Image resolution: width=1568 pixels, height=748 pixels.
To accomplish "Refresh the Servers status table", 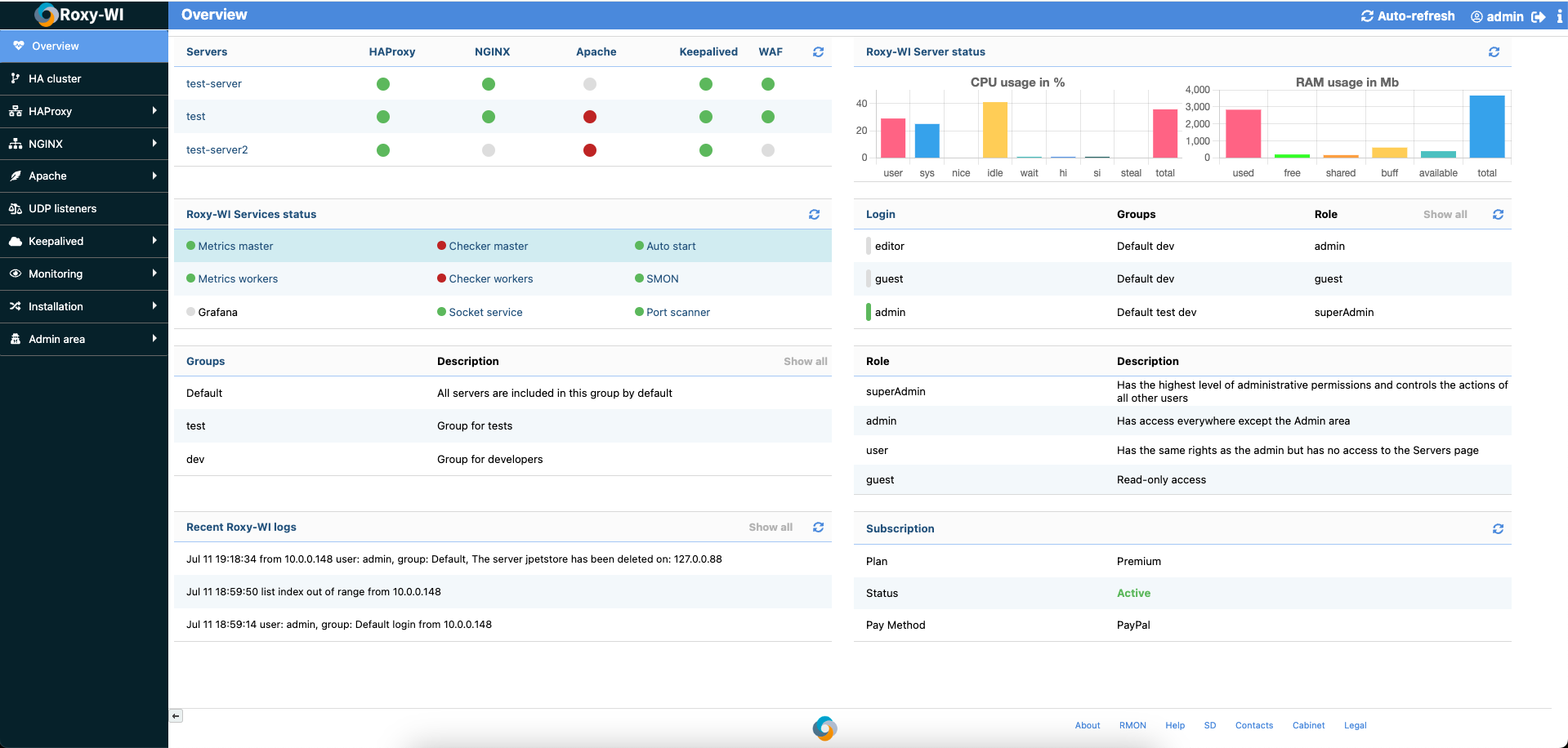I will [818, 51].
